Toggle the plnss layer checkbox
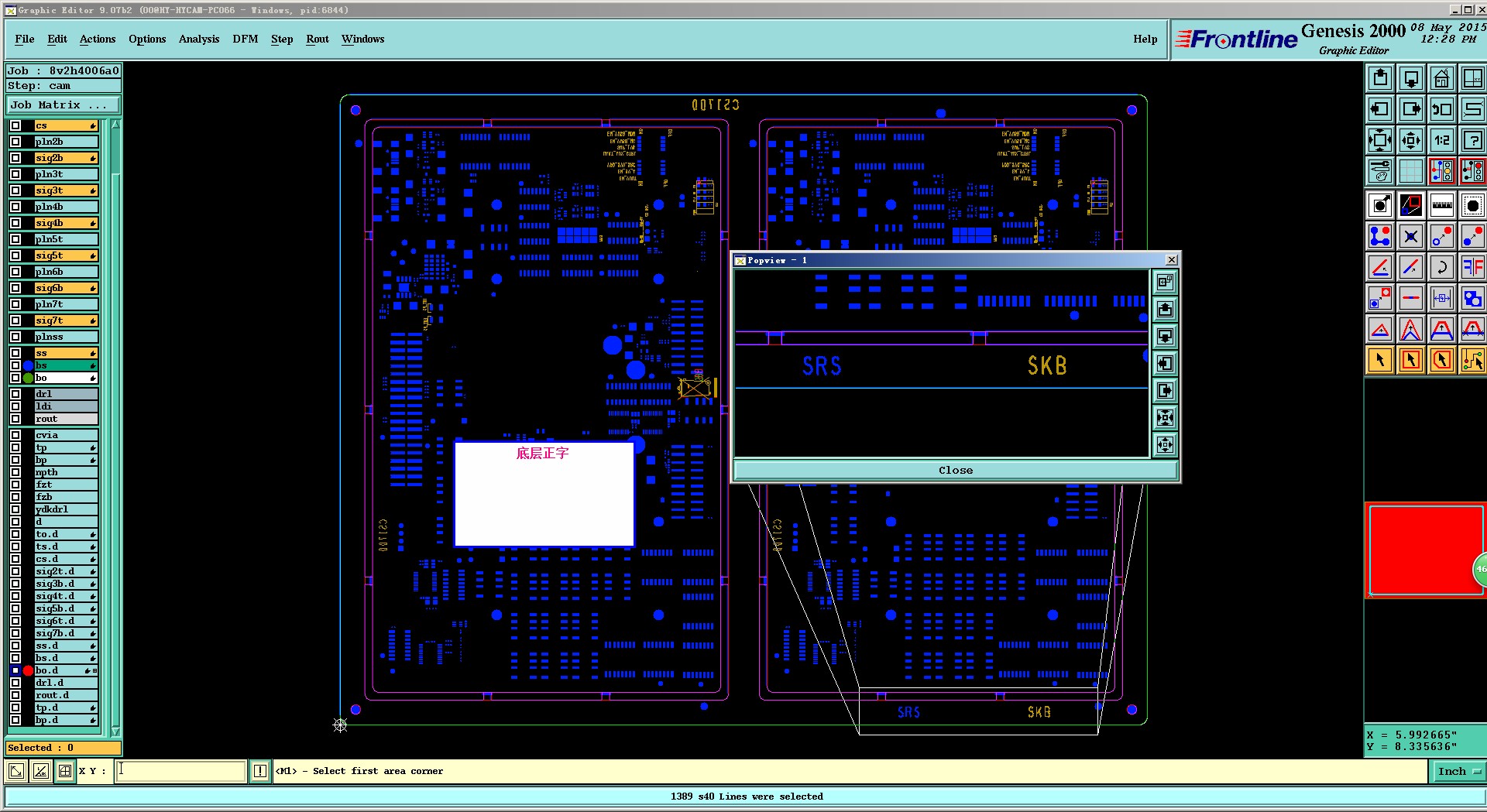 pos(15,337)
